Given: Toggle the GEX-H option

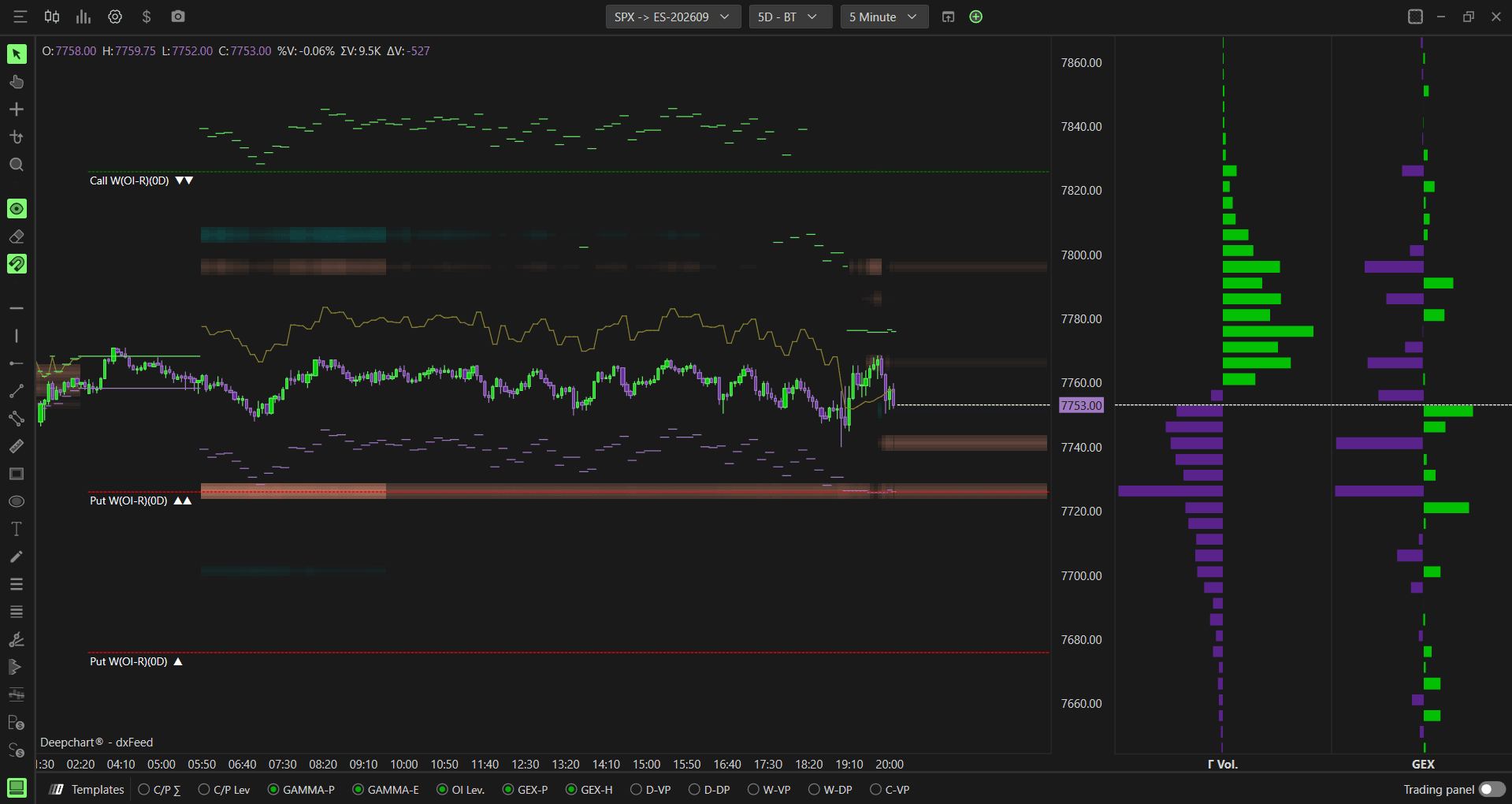Looking at the screenshot, I should pyautogui.click(x=589, y=789).
